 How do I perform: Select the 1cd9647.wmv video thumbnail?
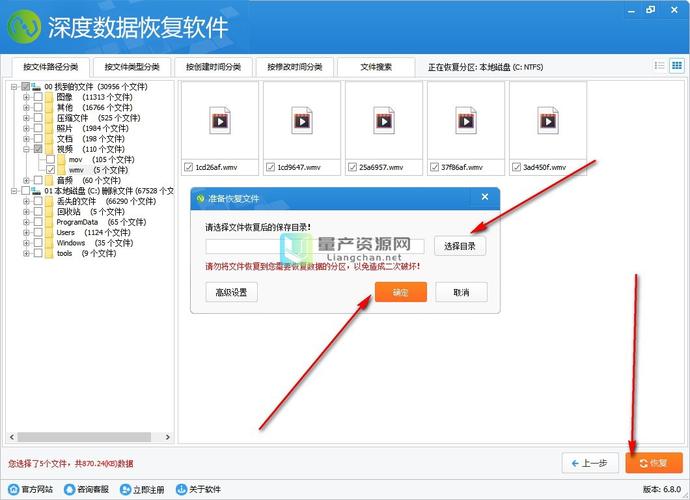point(302,120)
